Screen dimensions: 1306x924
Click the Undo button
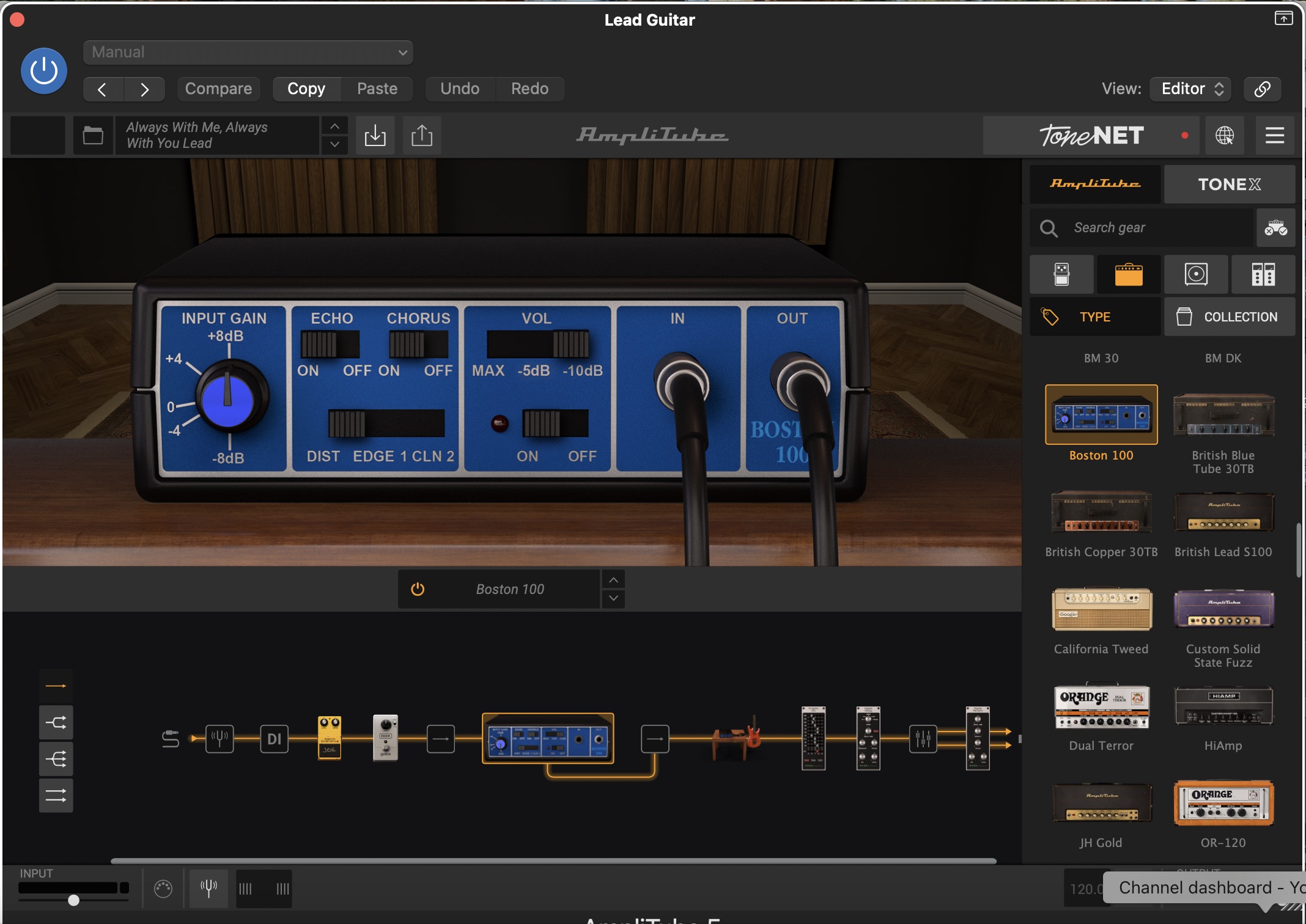[460, 89]
